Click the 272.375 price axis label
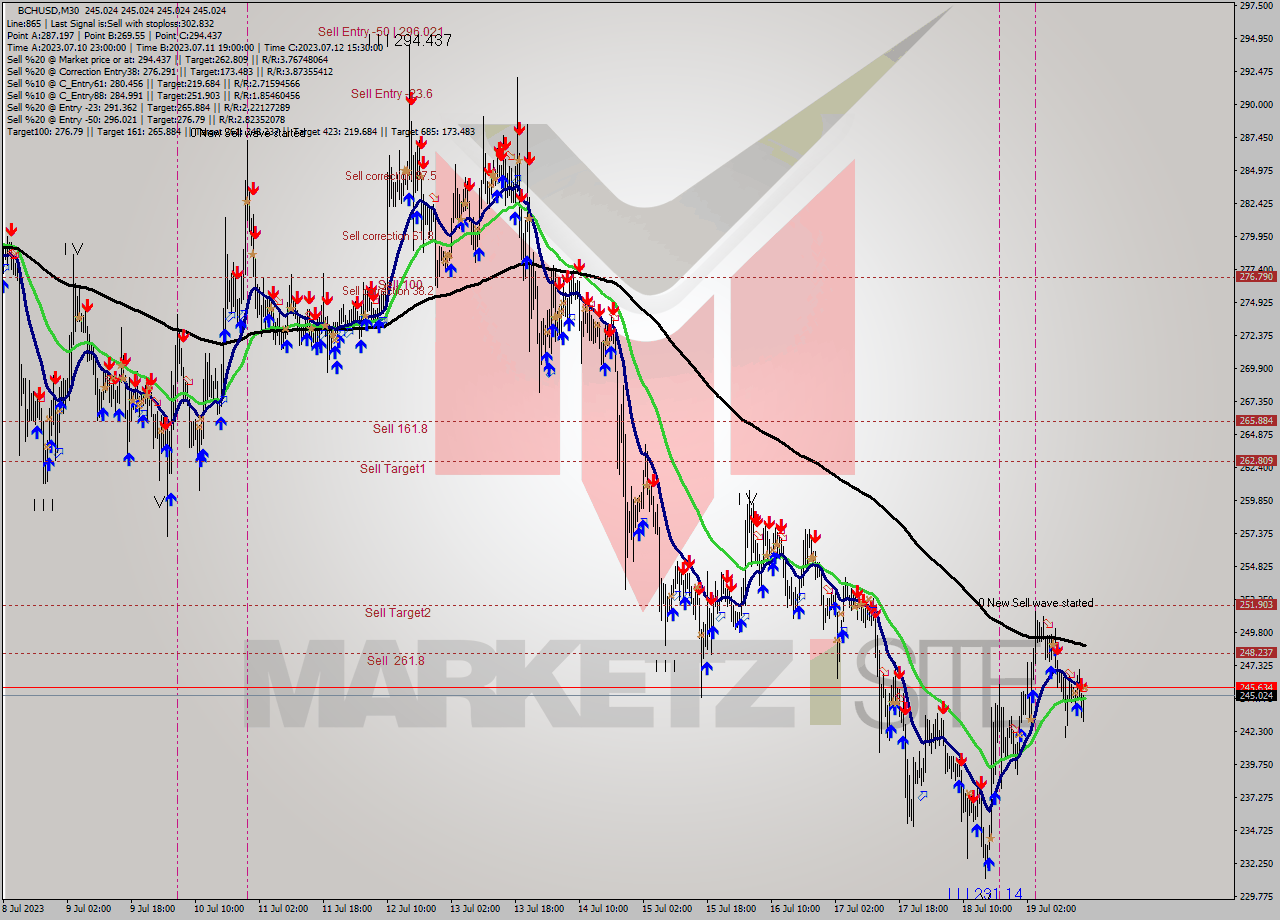Viewport: 1280px width, 920px height. tap(1256, 336)
